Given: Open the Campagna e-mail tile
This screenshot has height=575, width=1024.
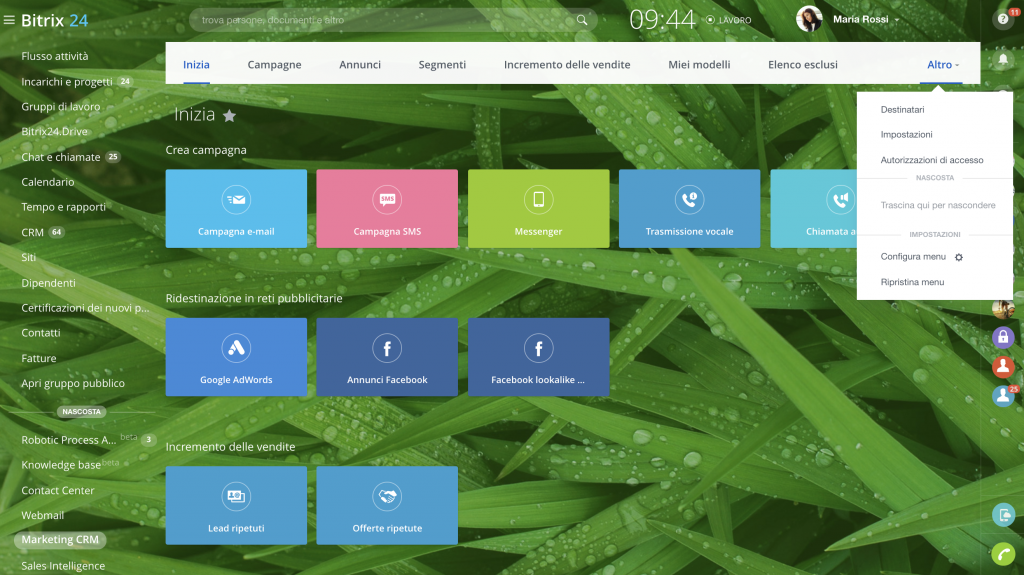Looking at the screenshot, I should 236,208.
